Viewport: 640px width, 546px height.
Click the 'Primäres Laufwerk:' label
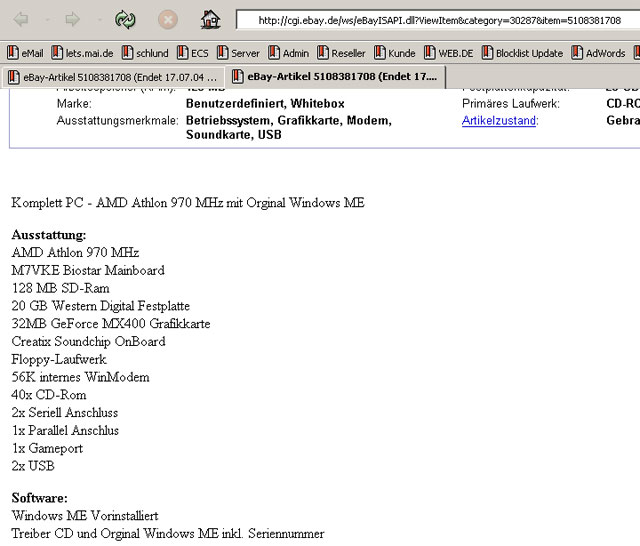coord(511,104)
